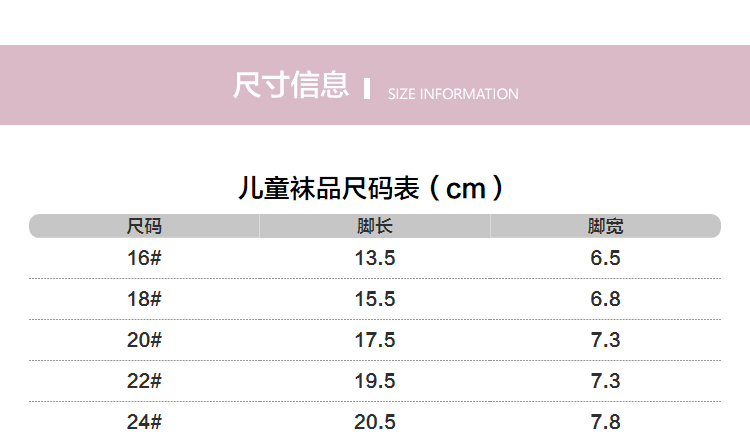Click the 7.8 foot width value
750x442 pixels.
(x=605, y=422)
